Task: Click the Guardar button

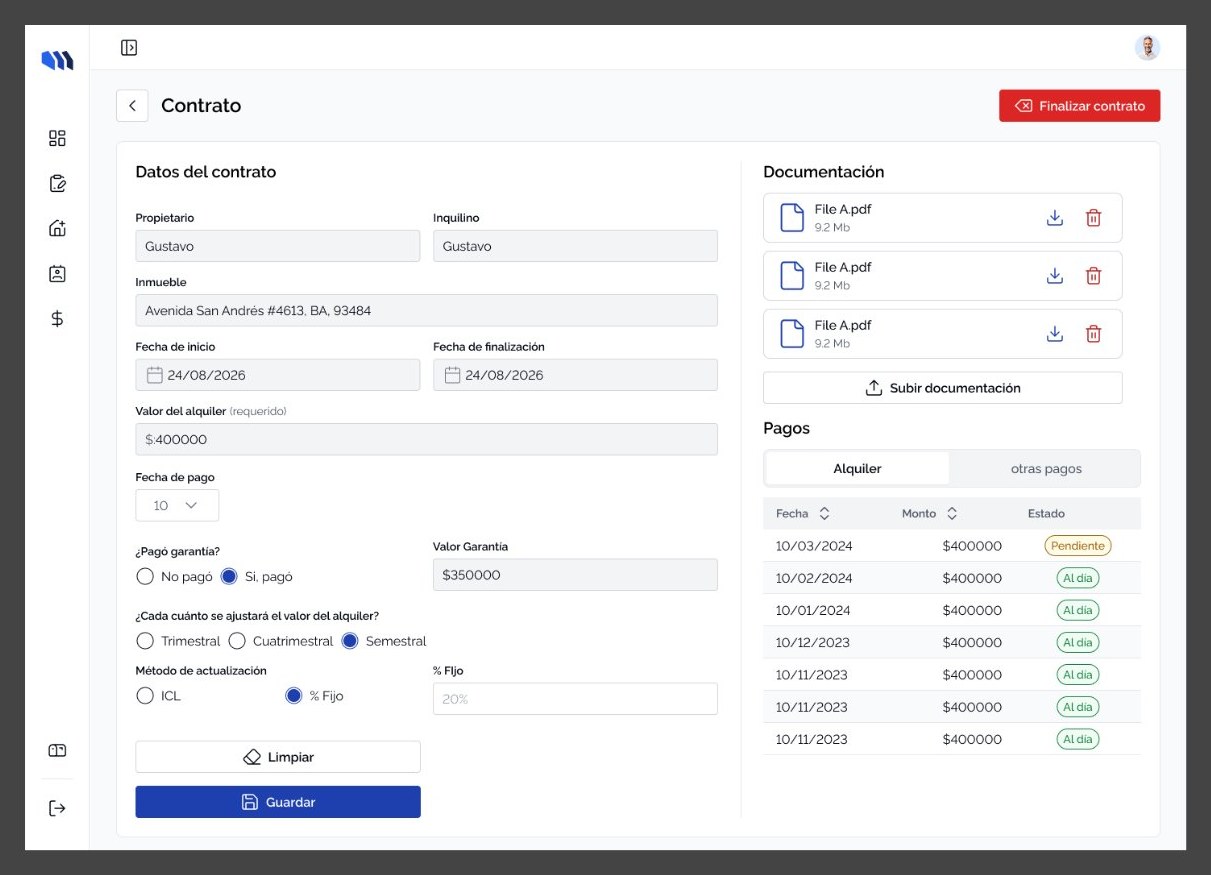Action: (278, 802)
